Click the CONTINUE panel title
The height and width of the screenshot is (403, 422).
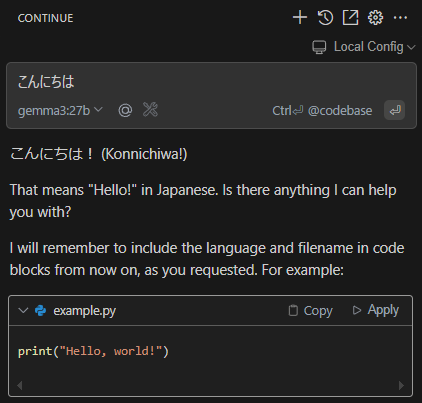(45, 18)
